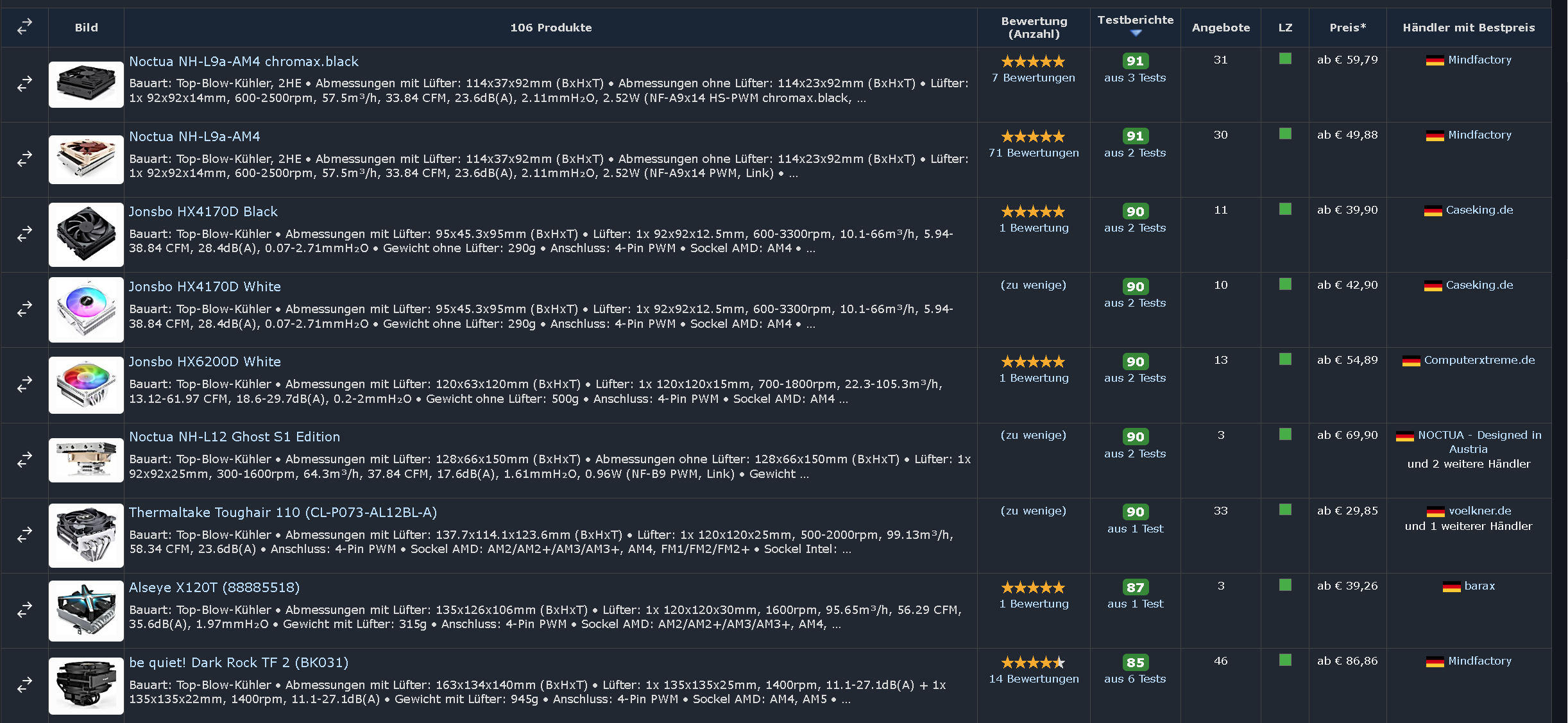Click compare arrows icon for Jonsbo HX6200D White
Viewport: 1568px width, 723px height.
coord(24,384)
